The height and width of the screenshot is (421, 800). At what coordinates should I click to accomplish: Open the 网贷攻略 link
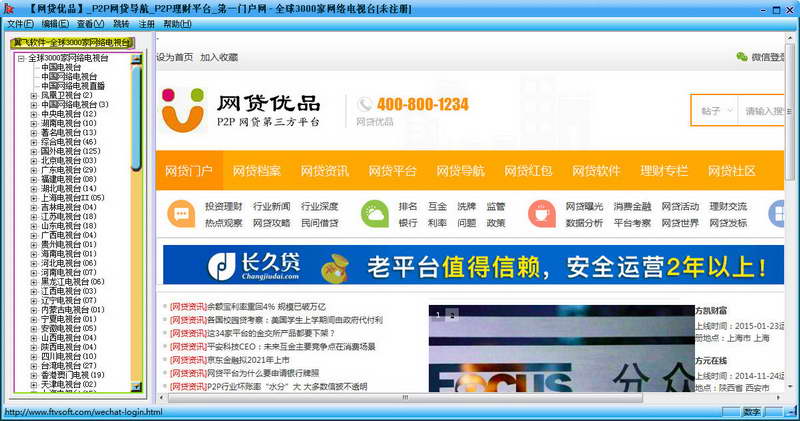[271, 223]
